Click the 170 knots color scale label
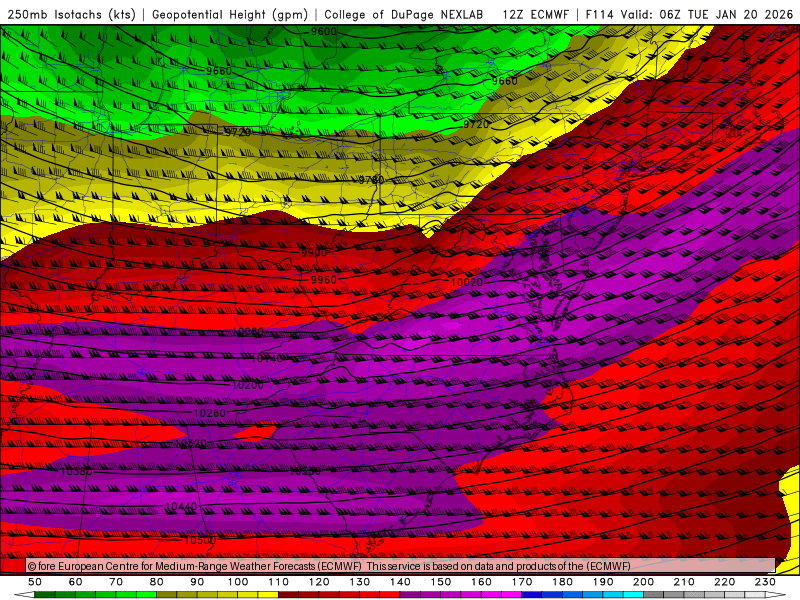Screen dimensions: 800x600 (522, 582)
